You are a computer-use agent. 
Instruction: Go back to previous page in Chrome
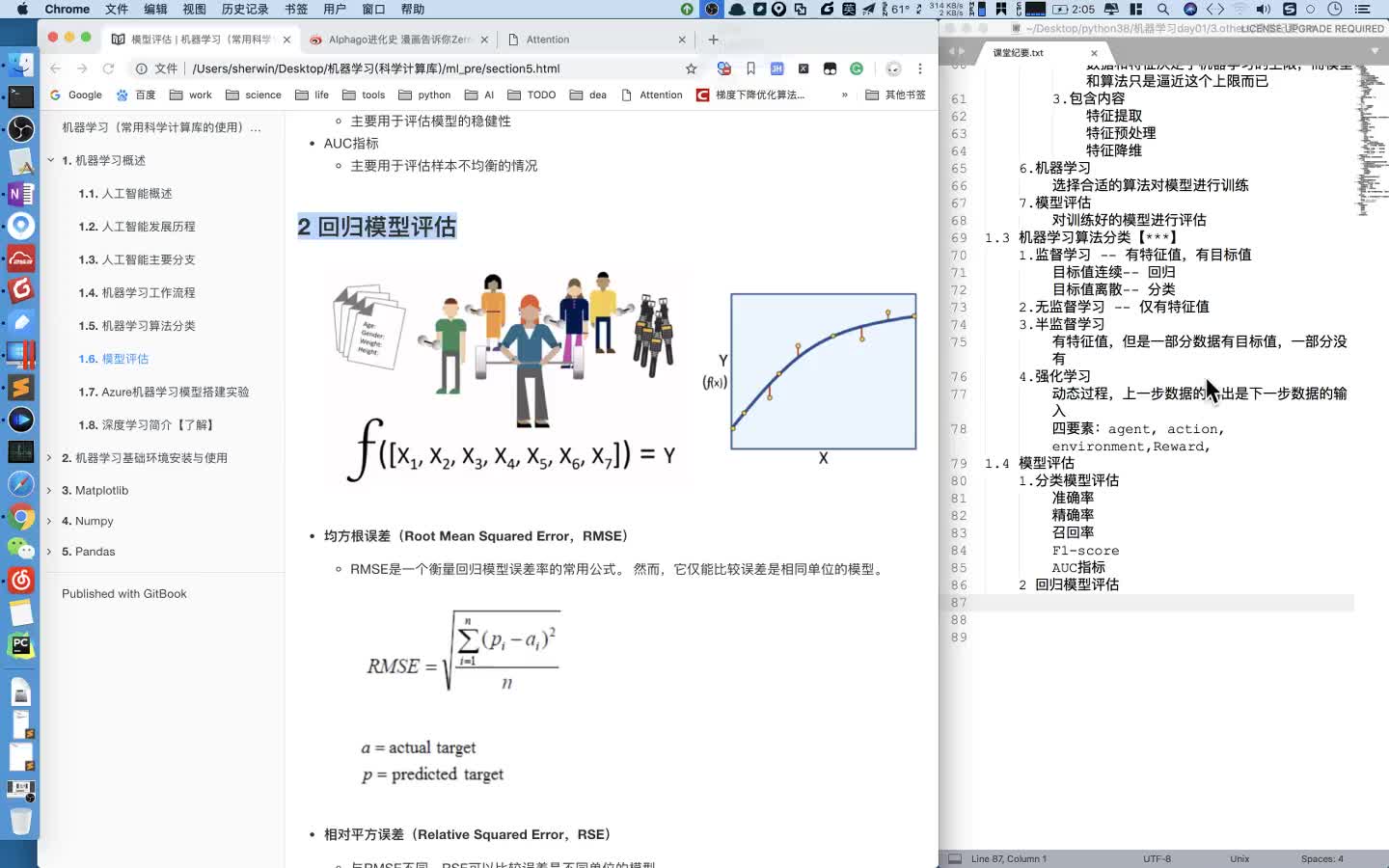click(x=55, y=68)
